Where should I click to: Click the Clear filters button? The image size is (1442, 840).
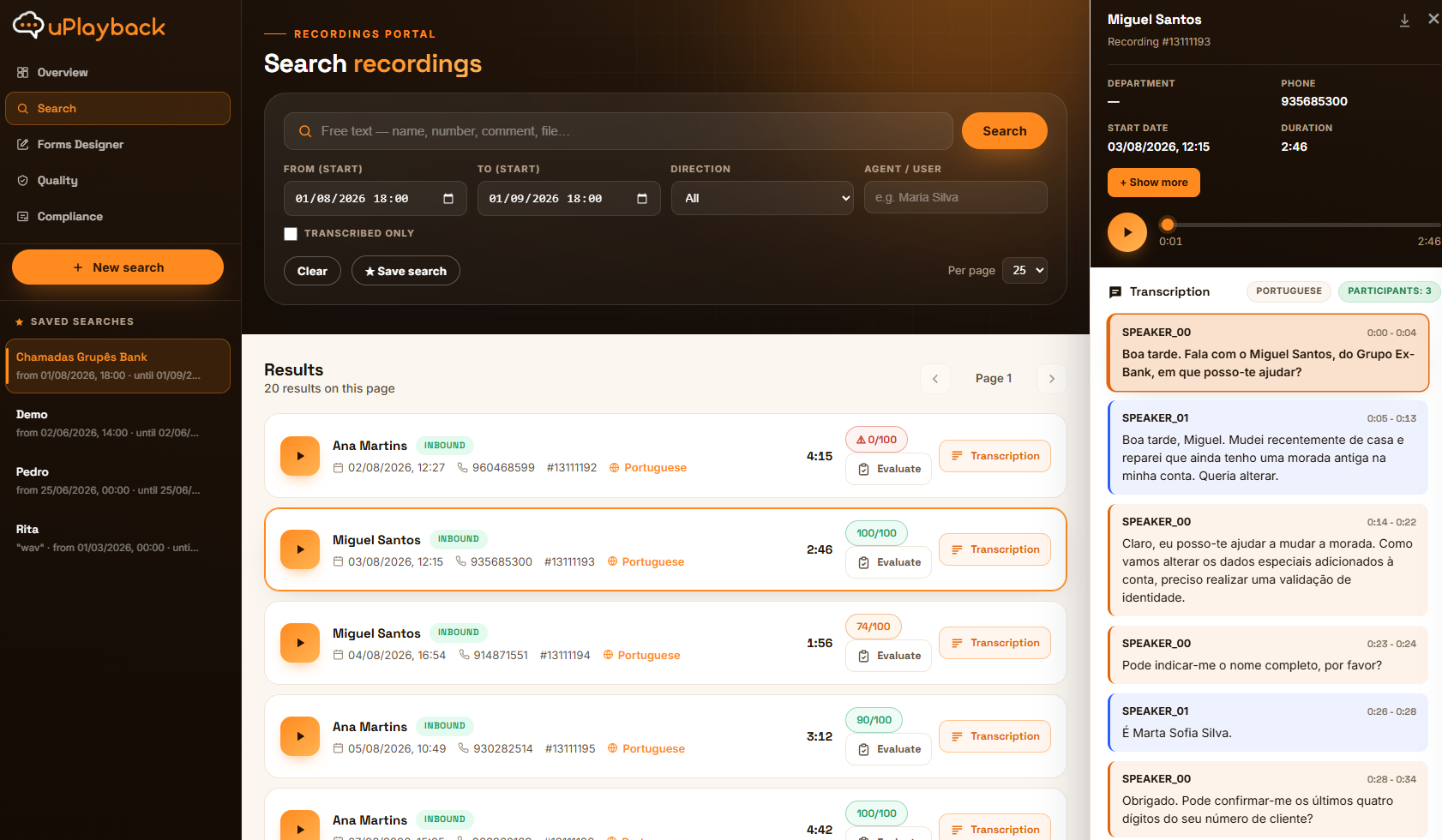coord(312,271)
